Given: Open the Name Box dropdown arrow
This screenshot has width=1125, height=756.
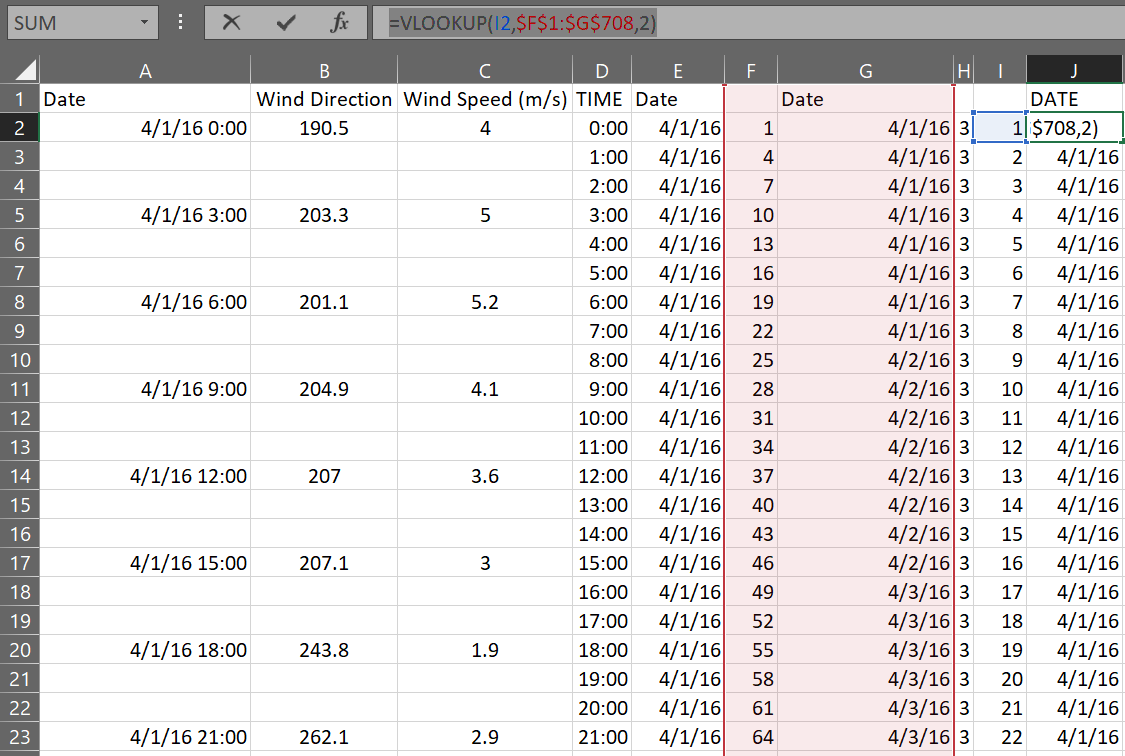Looking at the screenshot, I should pos(144,23).
